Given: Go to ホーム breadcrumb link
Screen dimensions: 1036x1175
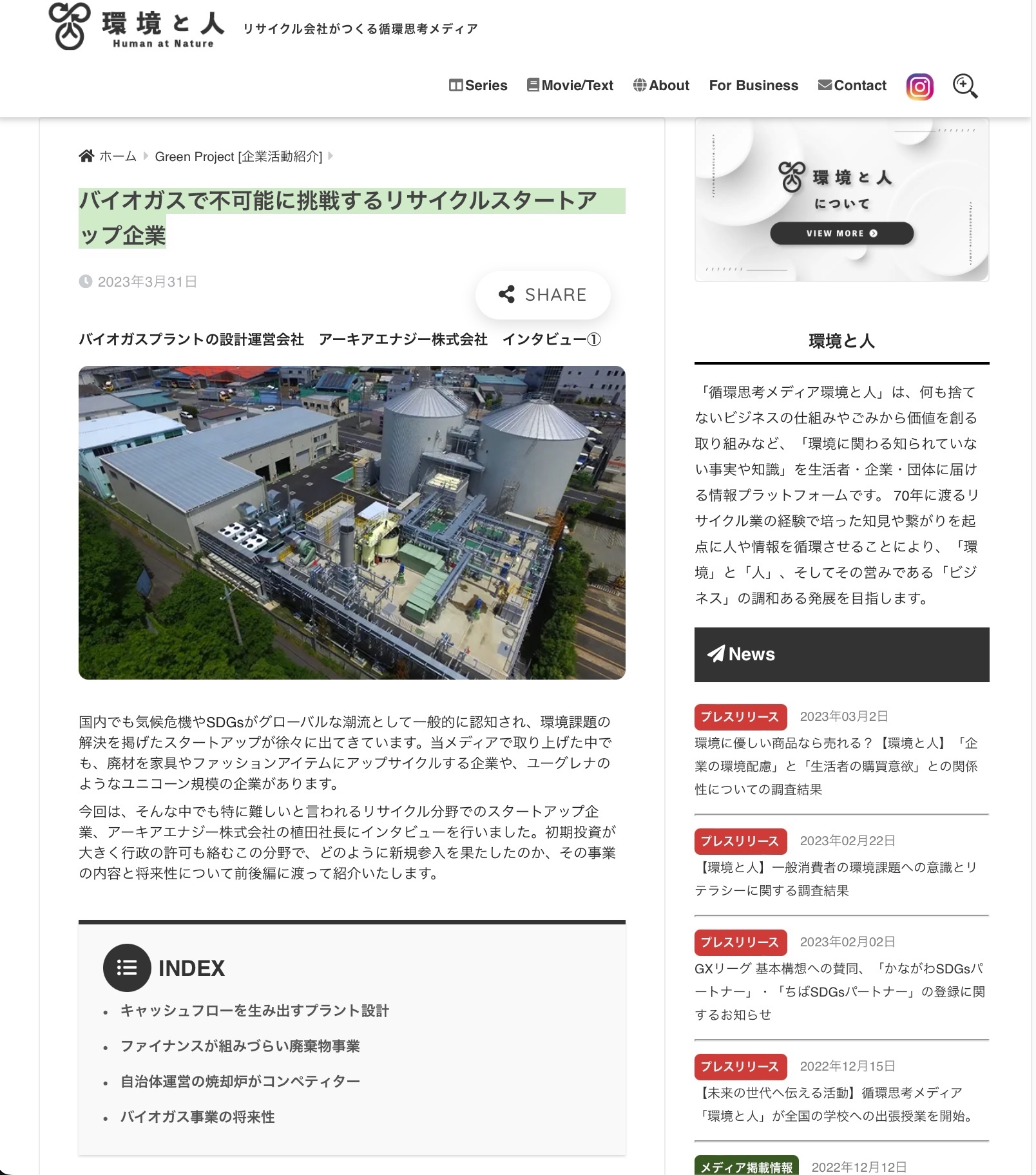Looking at the screenshot, I should 118,156.
